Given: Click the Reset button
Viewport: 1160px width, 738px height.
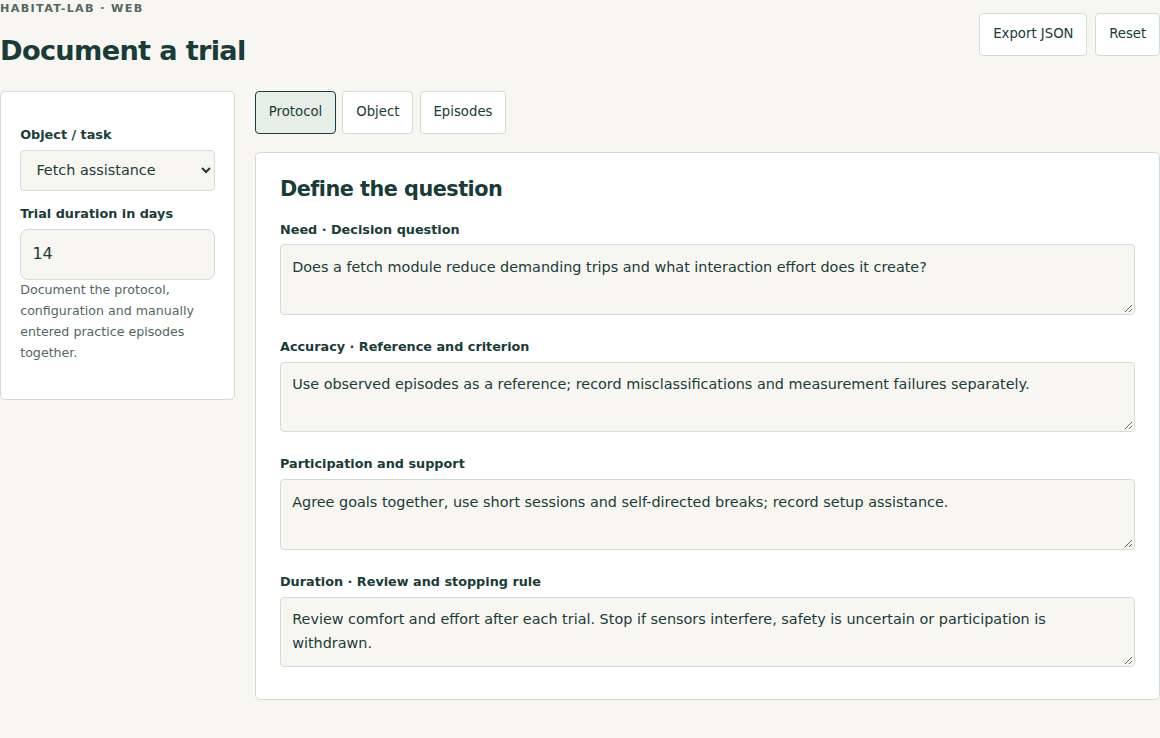Looking at the screenshot, I should point(1127,34).
